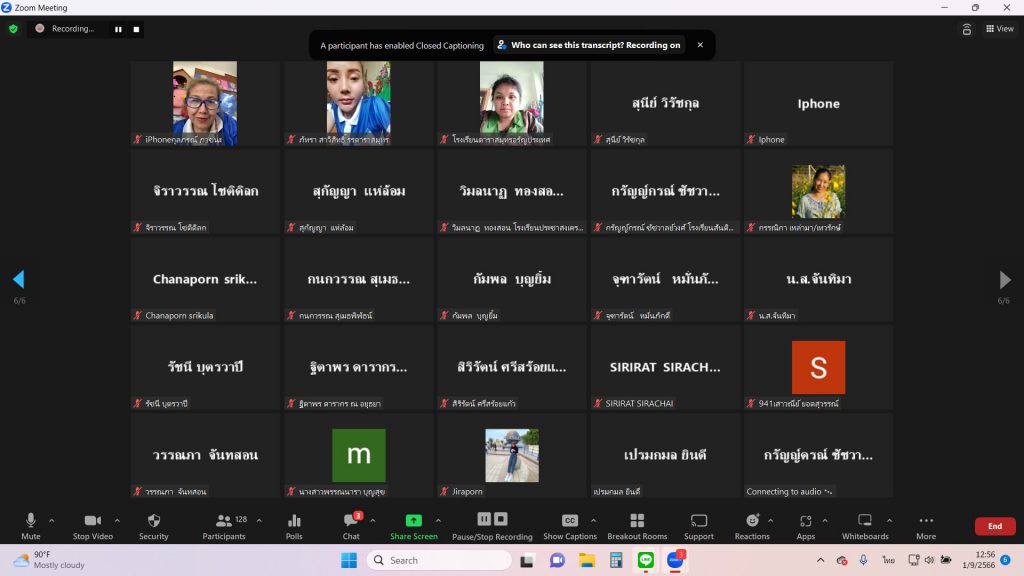Viewport: 1024px width, 576px height.
Task: Open the Security shield menu
Action: (153, 525)
